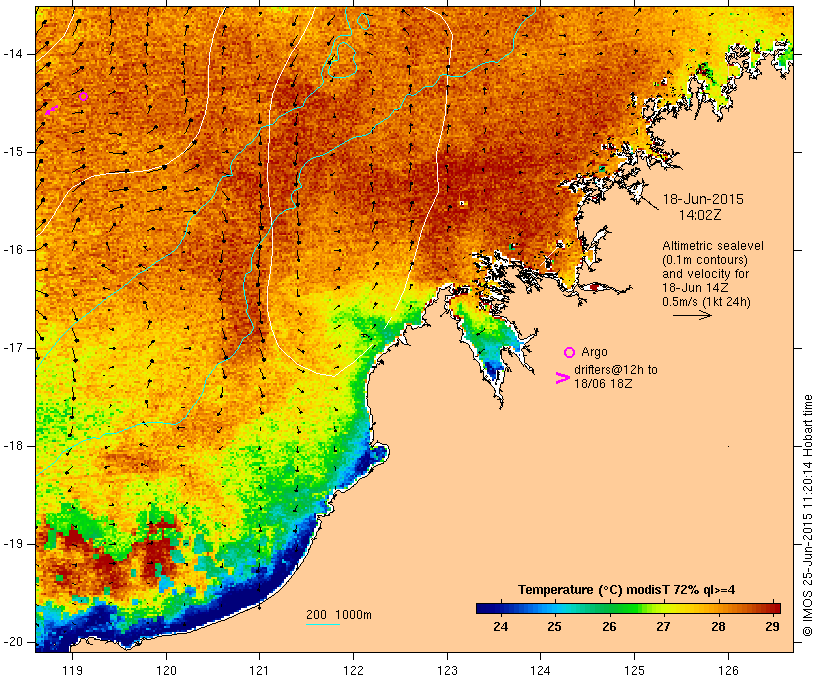Screen dimensions: 820x680
Task: Click the "Temperature (°C) modisT 72% ql>=4" title
Action: coord(627,590)
